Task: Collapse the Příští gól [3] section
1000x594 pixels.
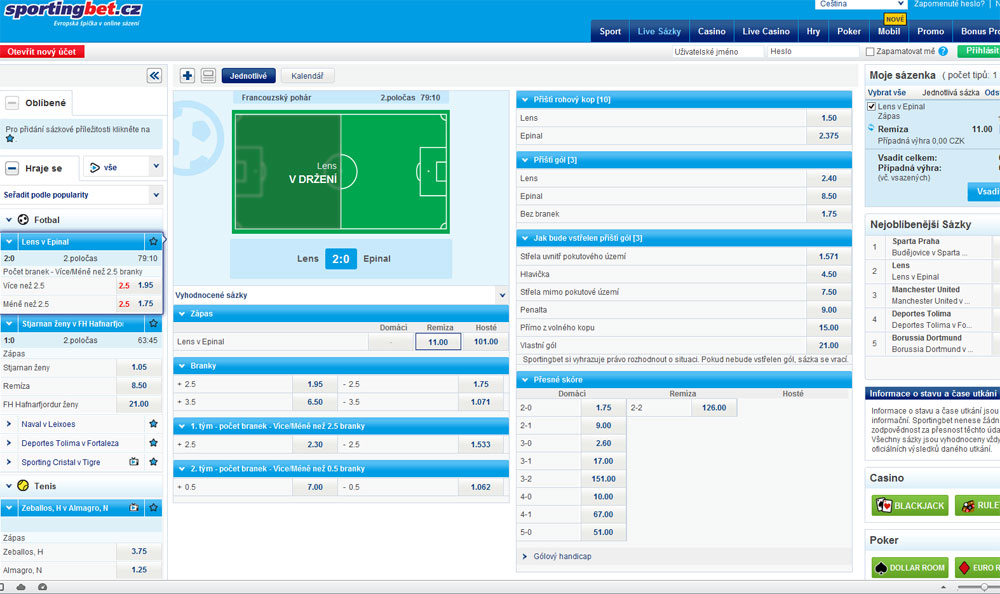Action: click(x=525, y=160)
